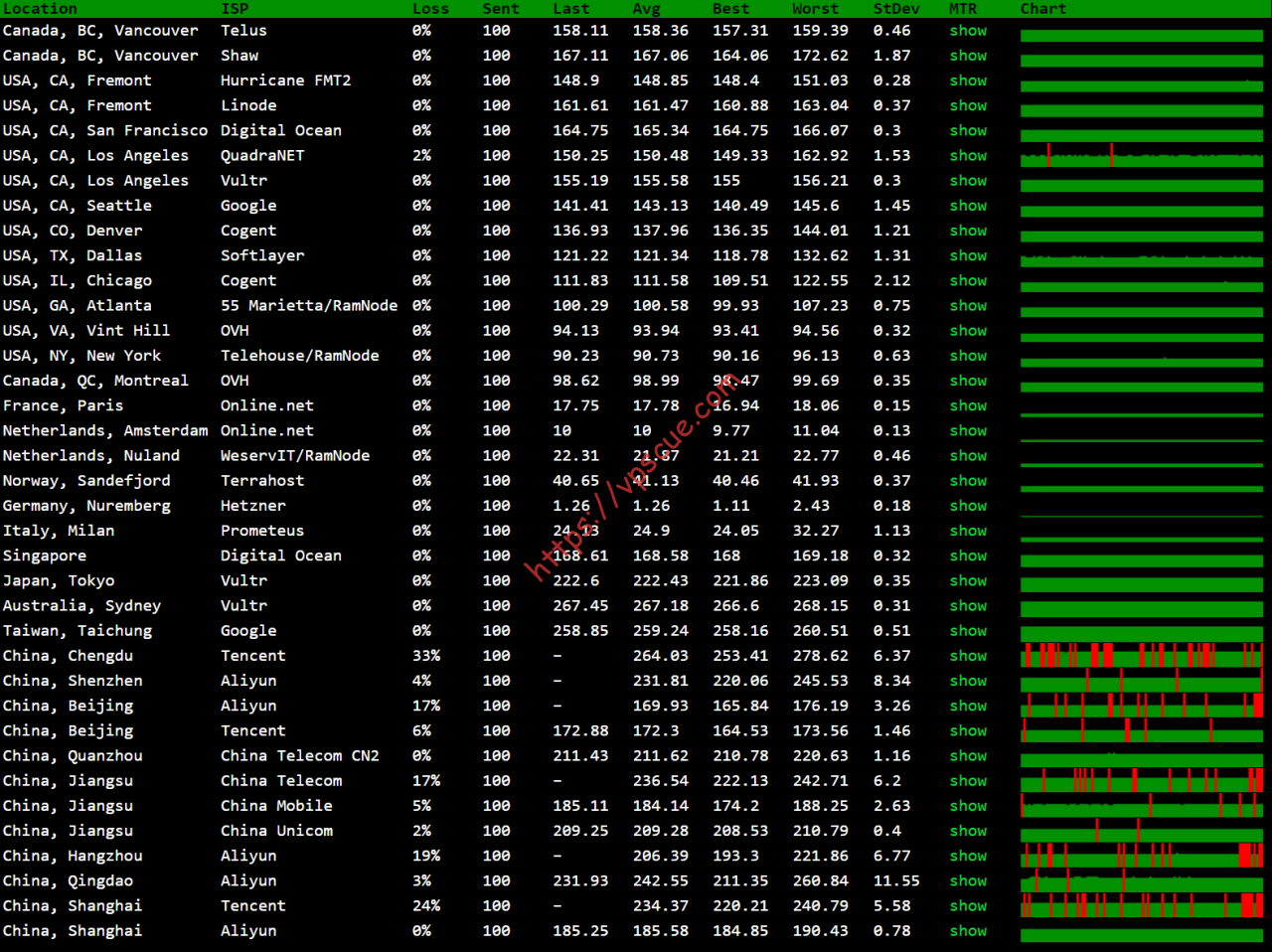Open show link for Paris Online.net
This screenshot has height=952, width=1272.
(968, 405)
